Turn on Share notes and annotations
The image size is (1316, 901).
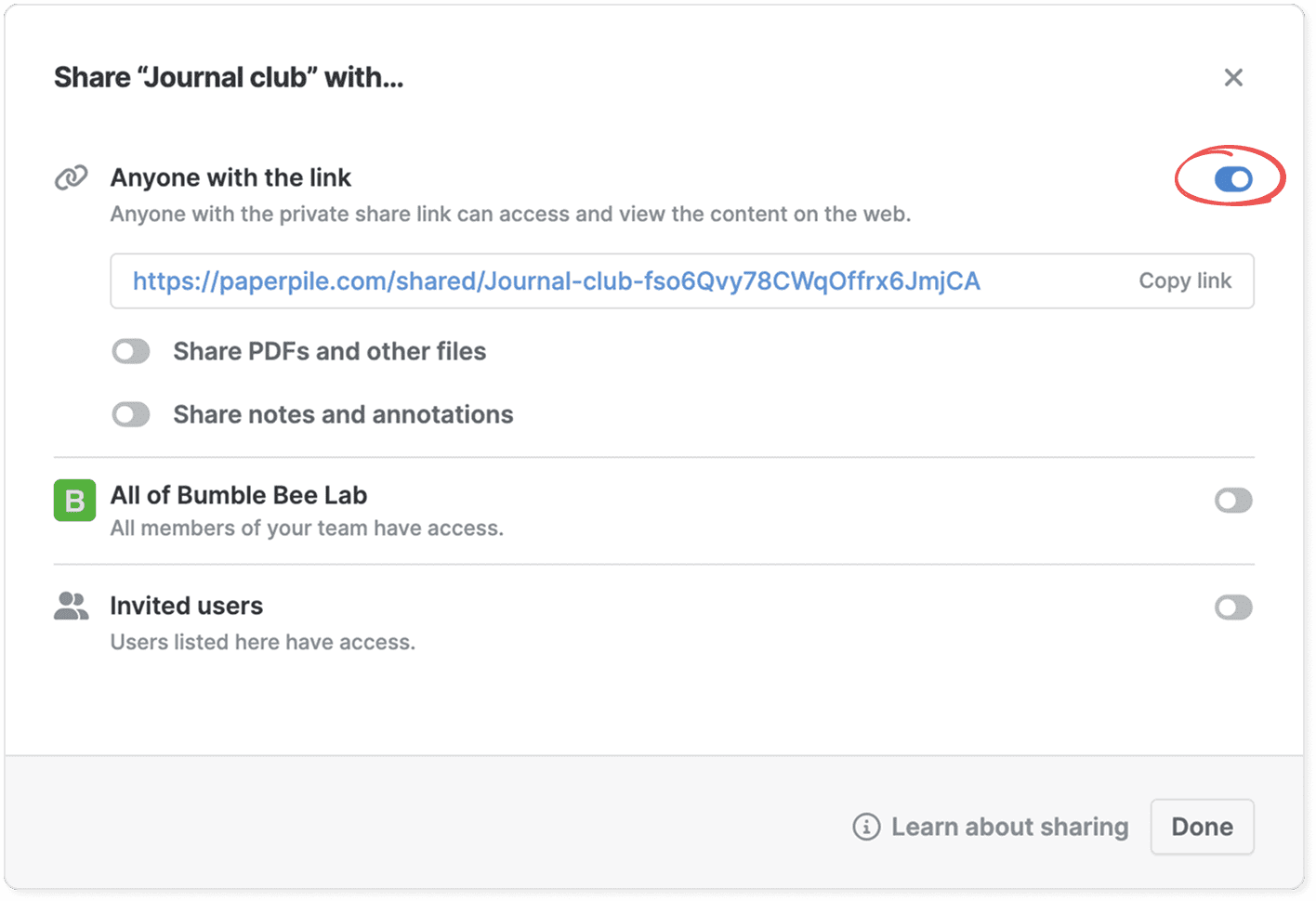click(x=131, y=414)
